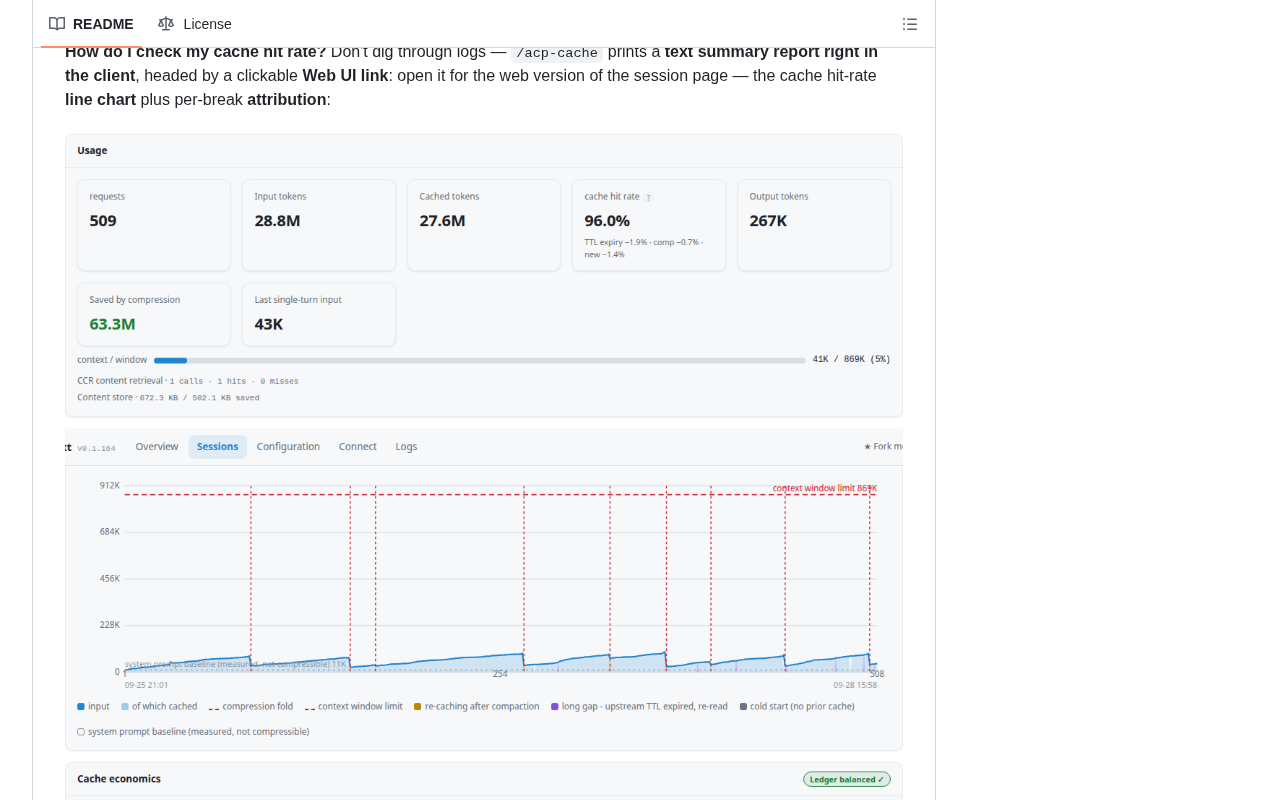Click the purple long gap legend swatch

pyautogui.click(x=555, y=707)
